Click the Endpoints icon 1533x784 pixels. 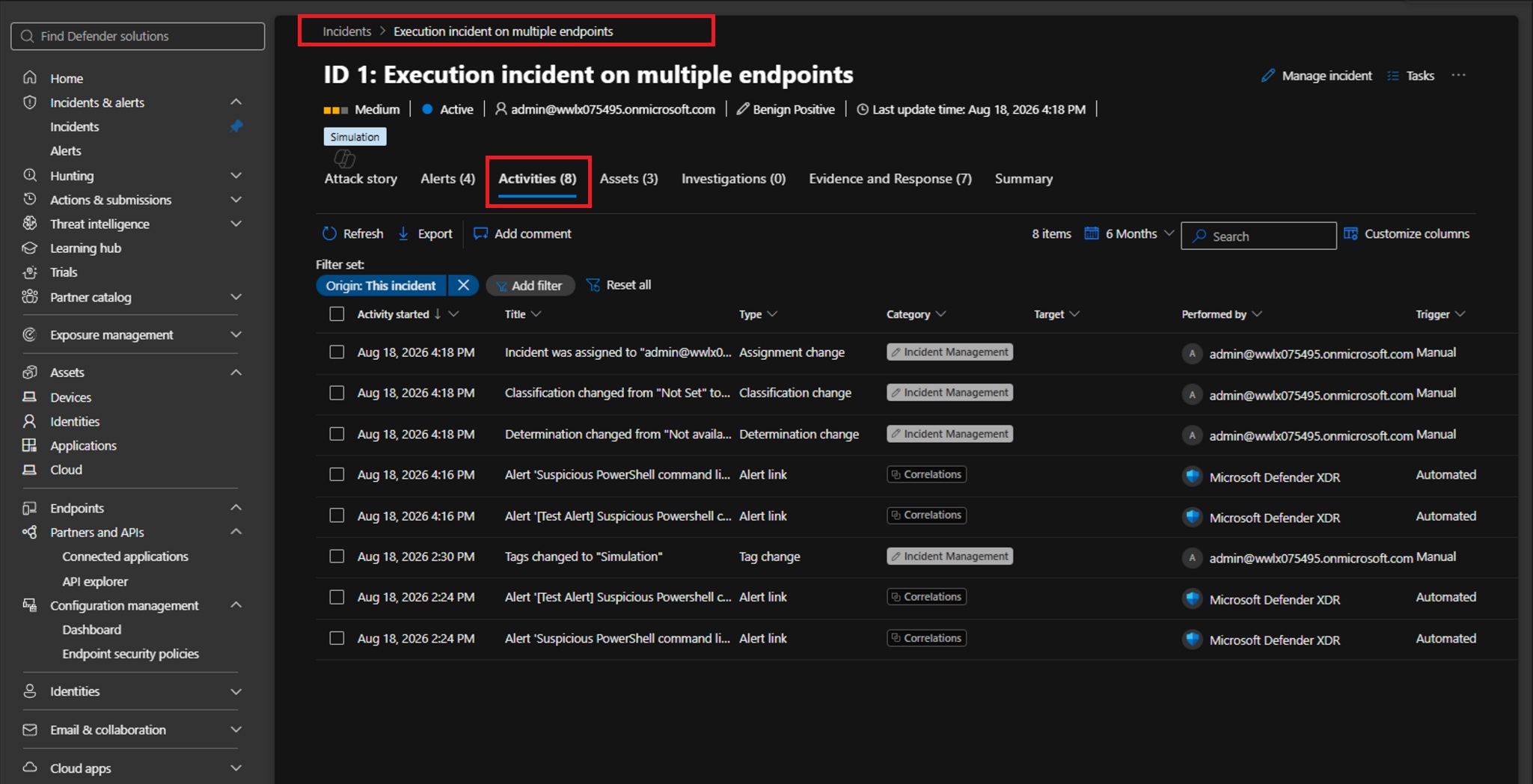pos(30,508)
